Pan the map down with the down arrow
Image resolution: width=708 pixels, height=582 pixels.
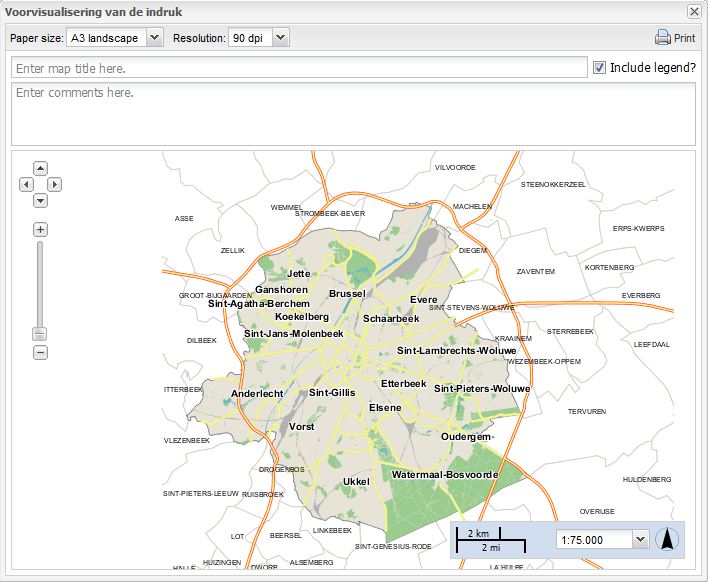pyautogui.click(x=40, y=201)
